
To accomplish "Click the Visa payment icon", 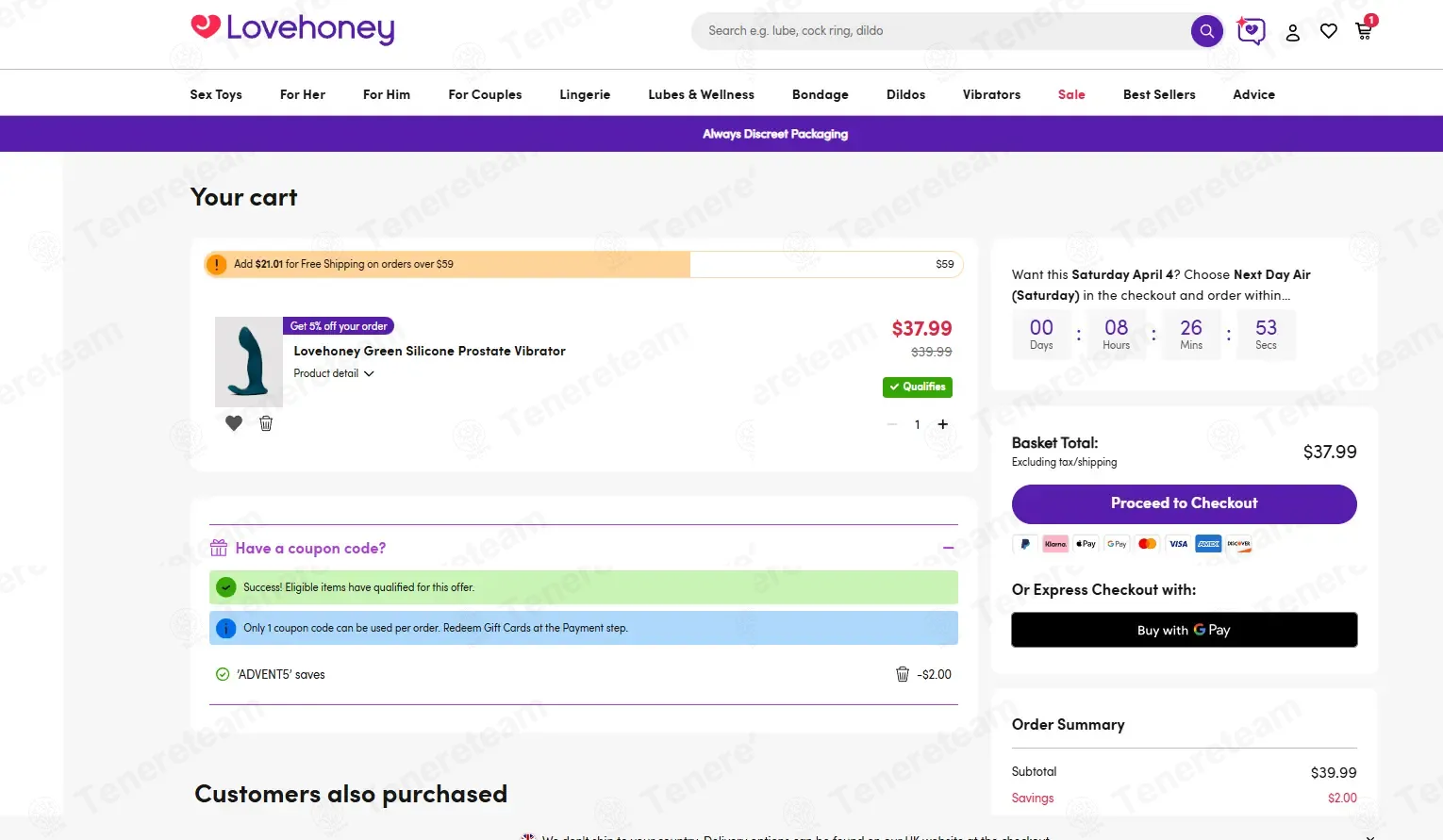I will pyautogui.click(x=1178, y=544).
